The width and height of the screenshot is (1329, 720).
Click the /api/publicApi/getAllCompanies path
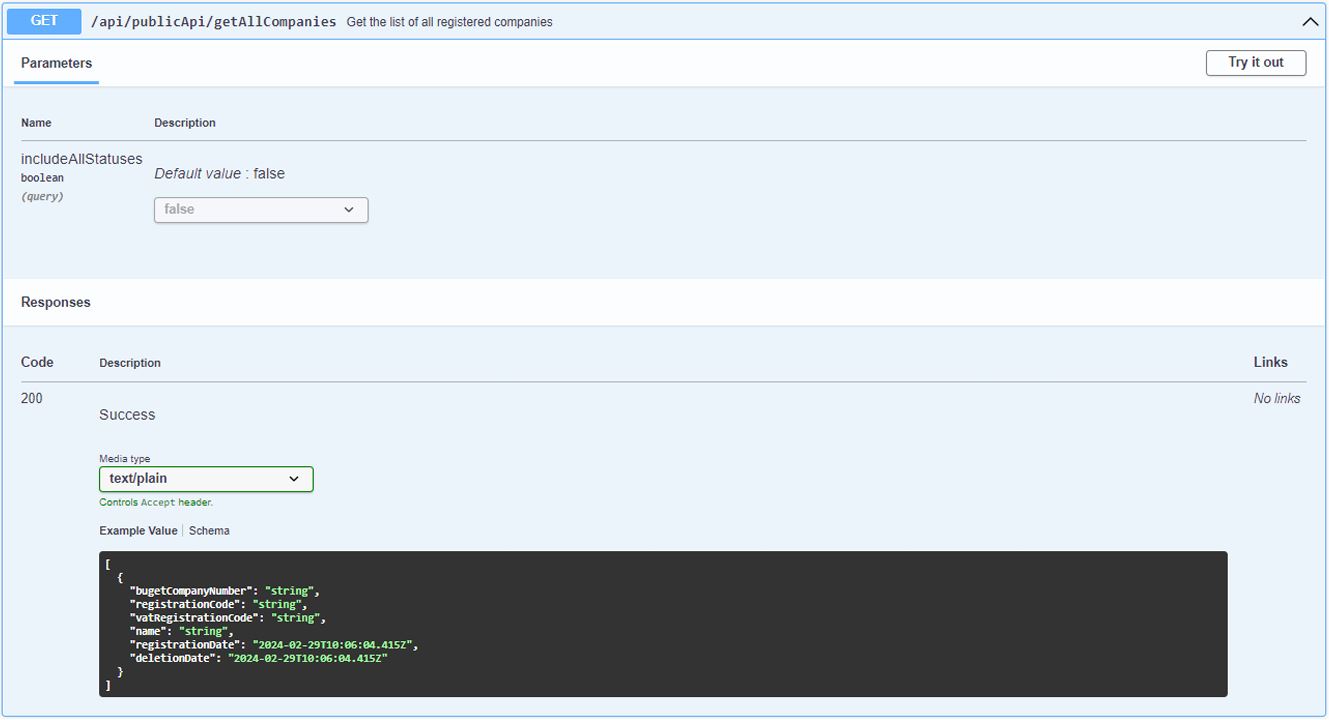tap(213, 21)
